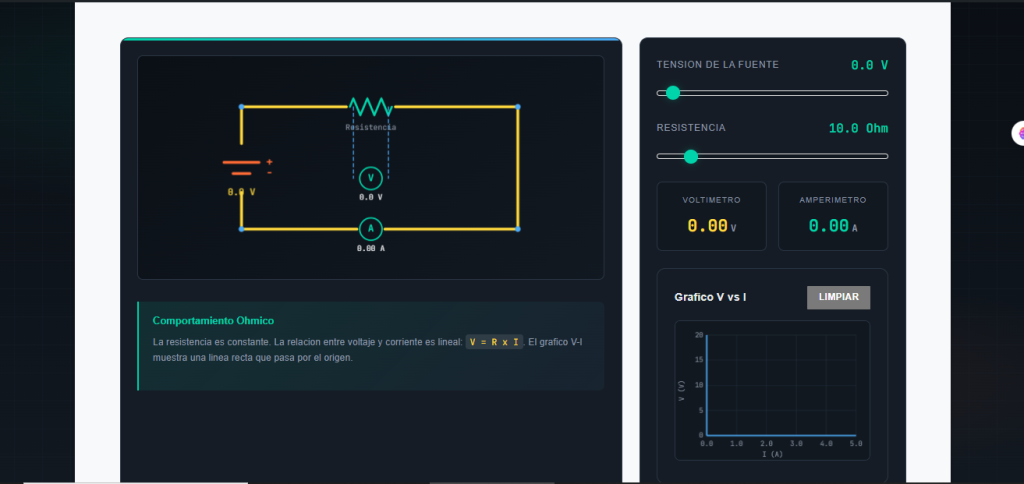Select the ammeter A circle in the circuit
Image resolution: width=1024 pixels, height=484 pixels.
pos(371,228)
